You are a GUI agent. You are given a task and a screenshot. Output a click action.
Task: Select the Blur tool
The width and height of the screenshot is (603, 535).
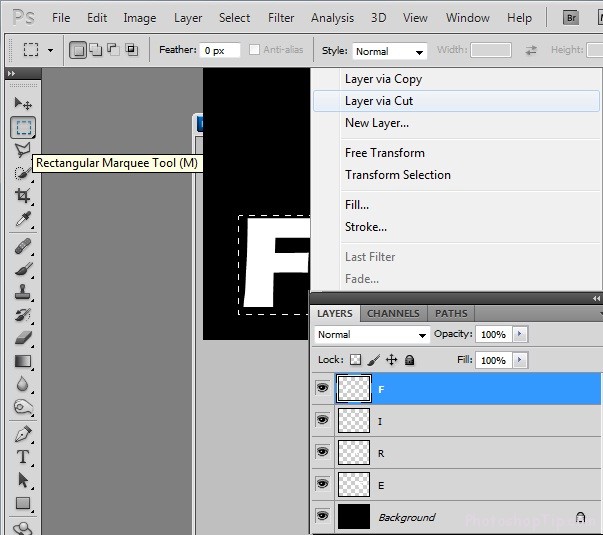[23, 384]
